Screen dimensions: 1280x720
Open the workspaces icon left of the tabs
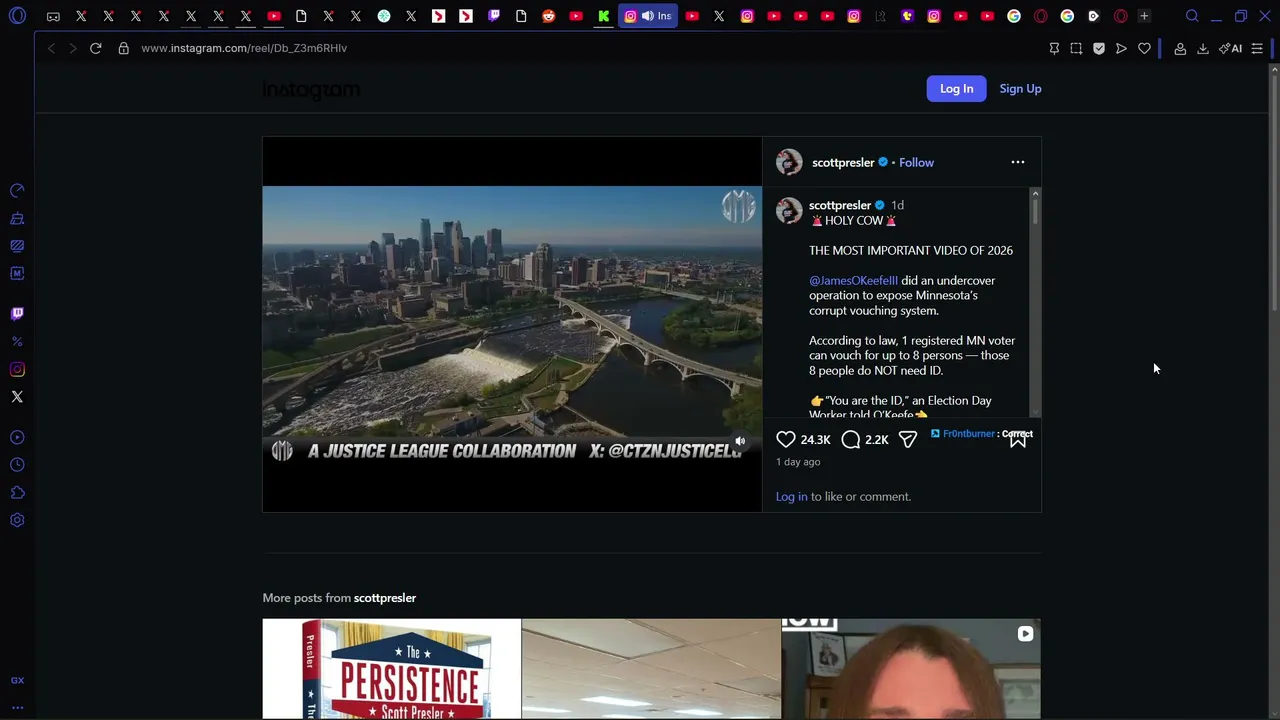click(53, 16)
